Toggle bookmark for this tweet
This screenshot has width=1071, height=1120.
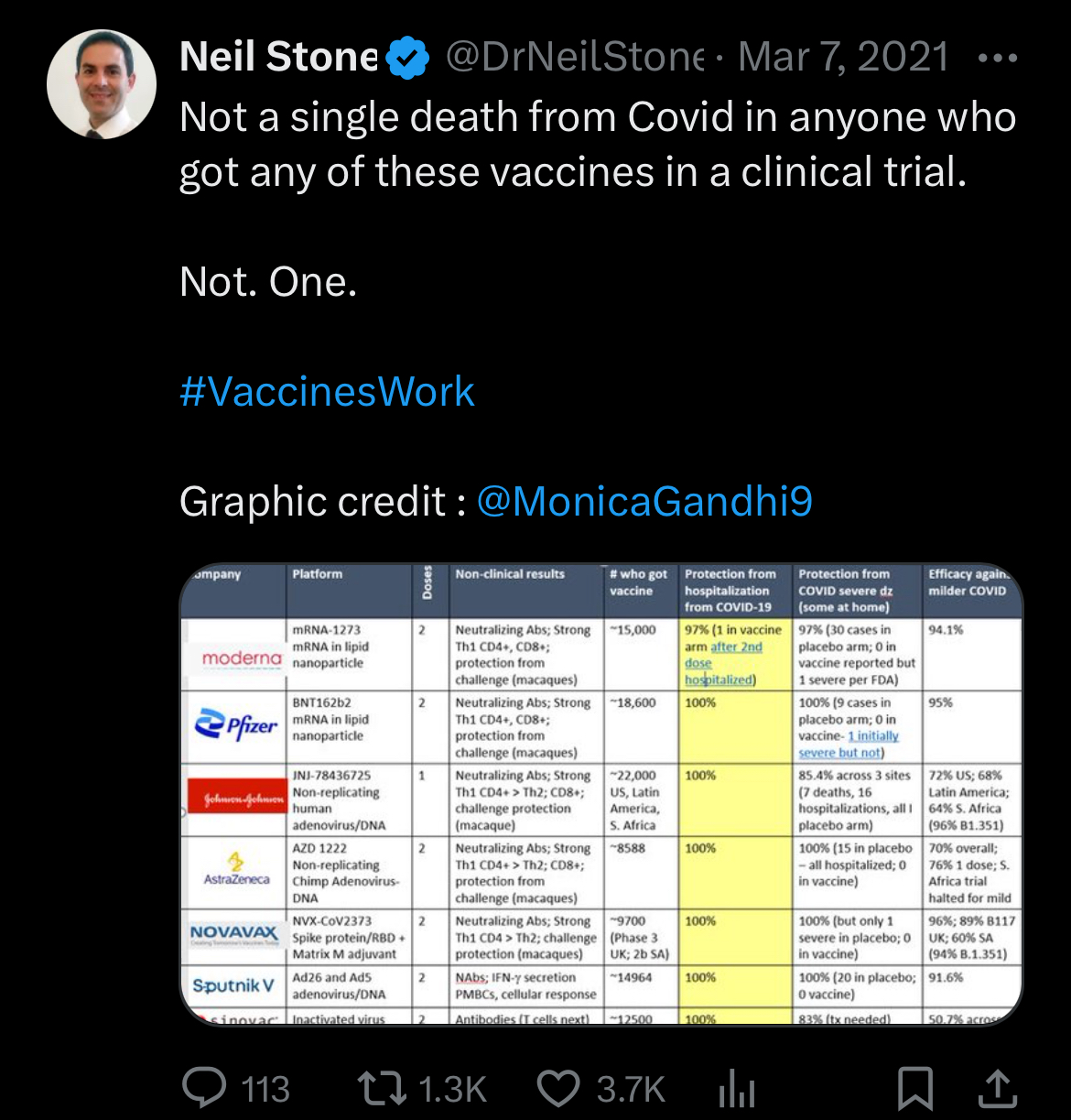(914, 1088)
